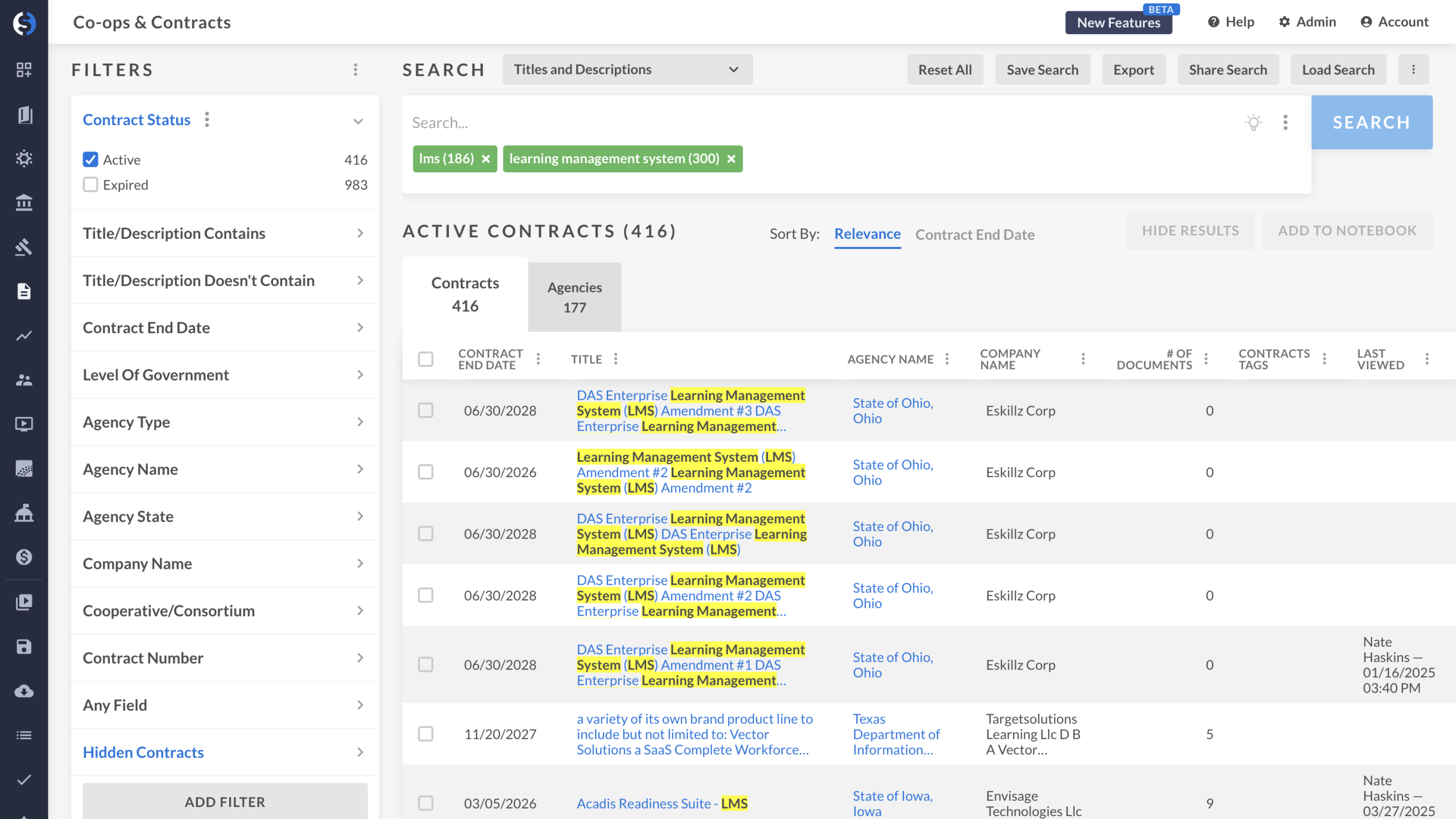Click the cloud download sidebar icon
The width and height of the screenshot is (1456, 819).
[24, 691]
